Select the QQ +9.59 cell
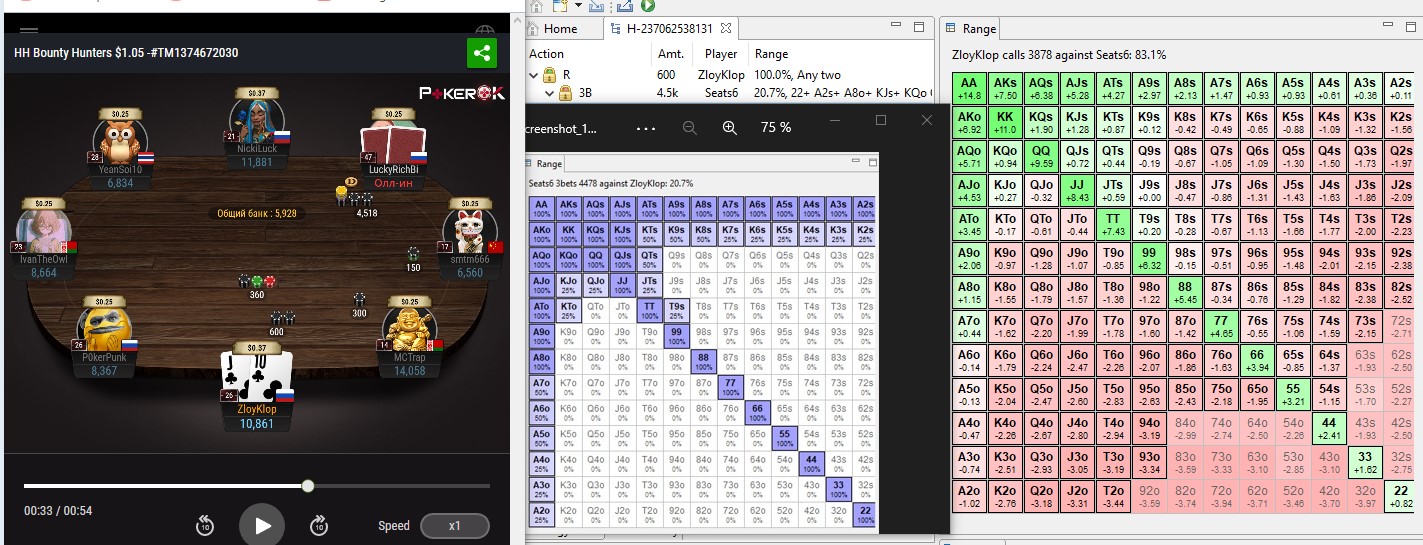Screen dimensions: 1423x545 (1043, 156)
